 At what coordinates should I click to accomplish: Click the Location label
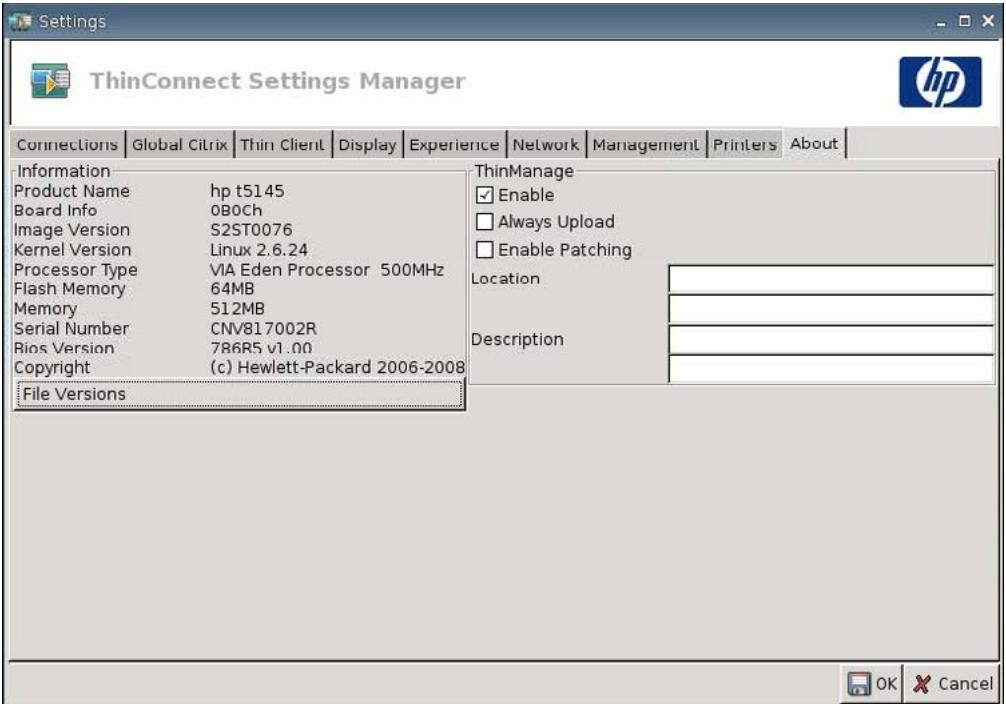506,279
